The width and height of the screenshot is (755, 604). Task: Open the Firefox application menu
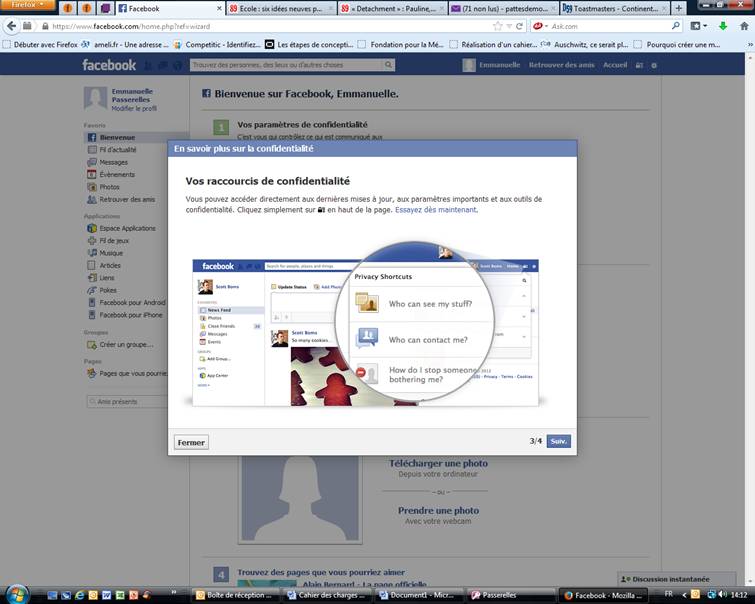pyautogui.click(x=27, y=4)
